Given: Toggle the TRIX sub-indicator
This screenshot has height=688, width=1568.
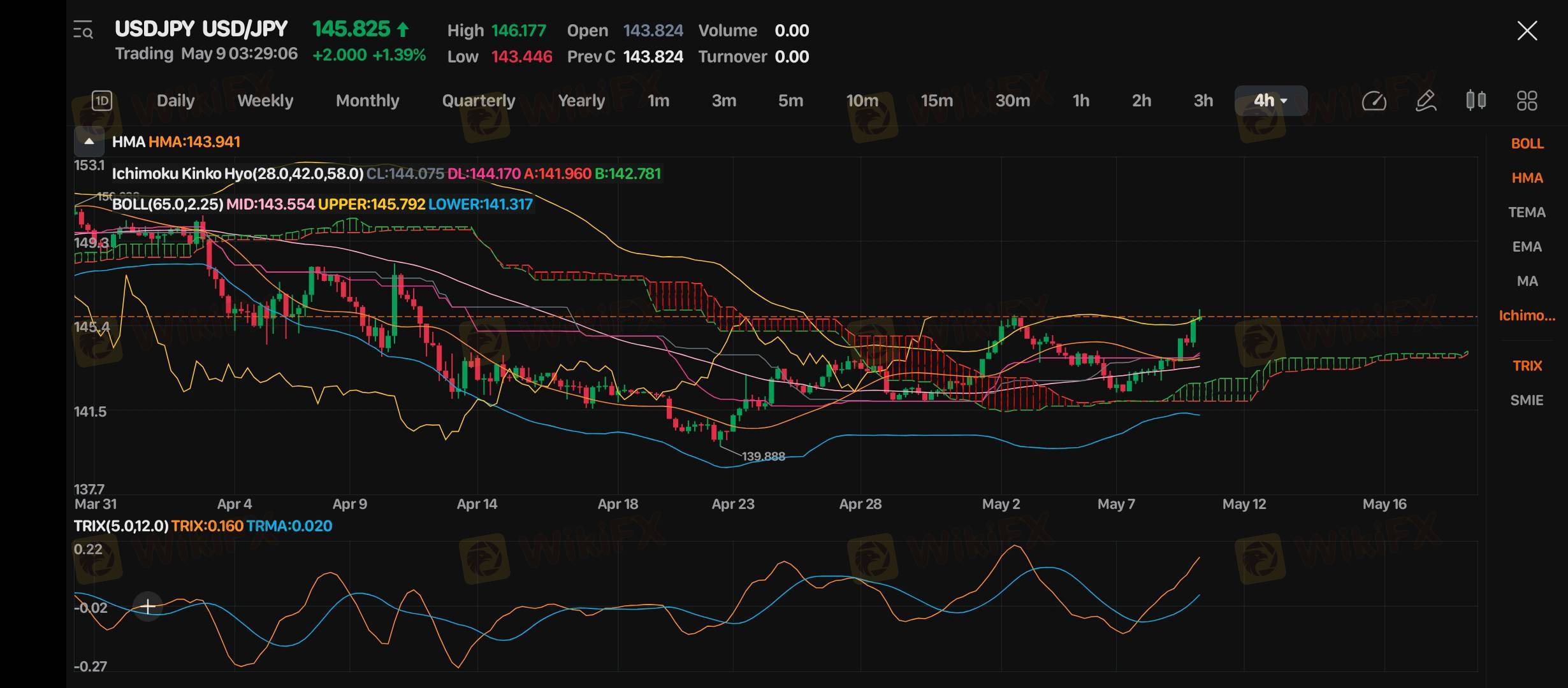Looking at the screenshot, I should coord(1527,366).
